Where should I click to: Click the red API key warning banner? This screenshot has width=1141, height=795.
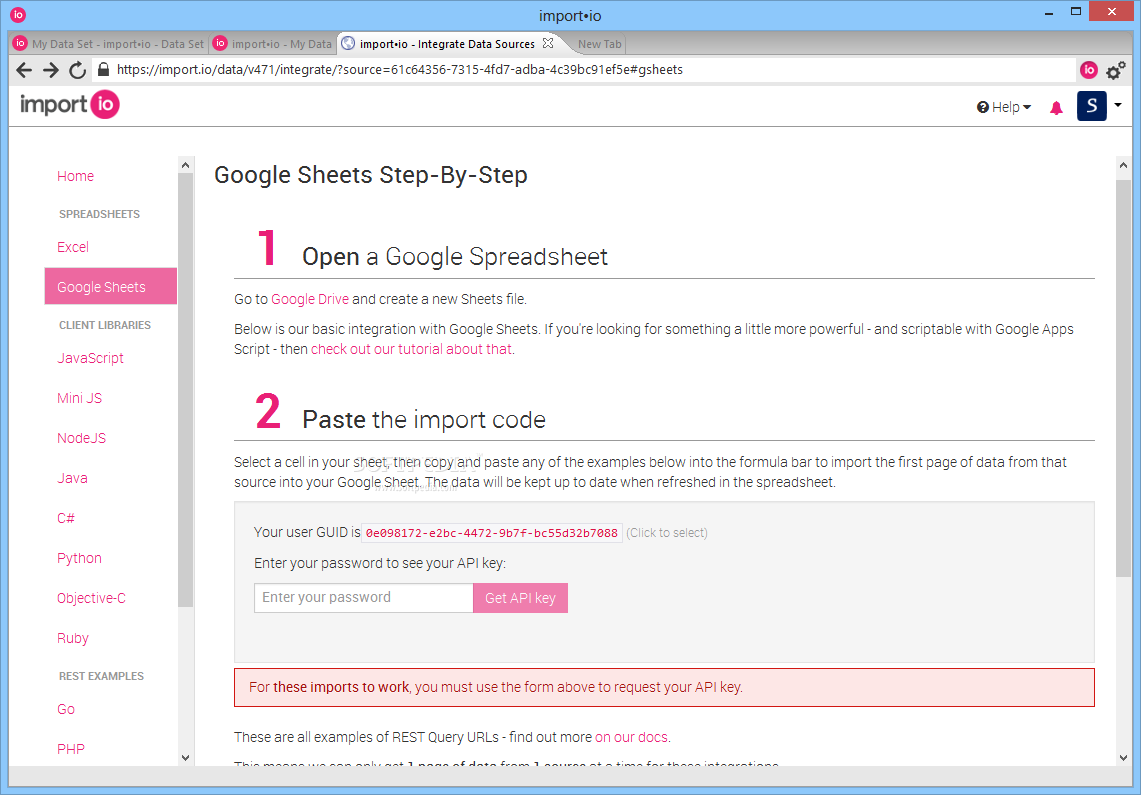(664, 687)
